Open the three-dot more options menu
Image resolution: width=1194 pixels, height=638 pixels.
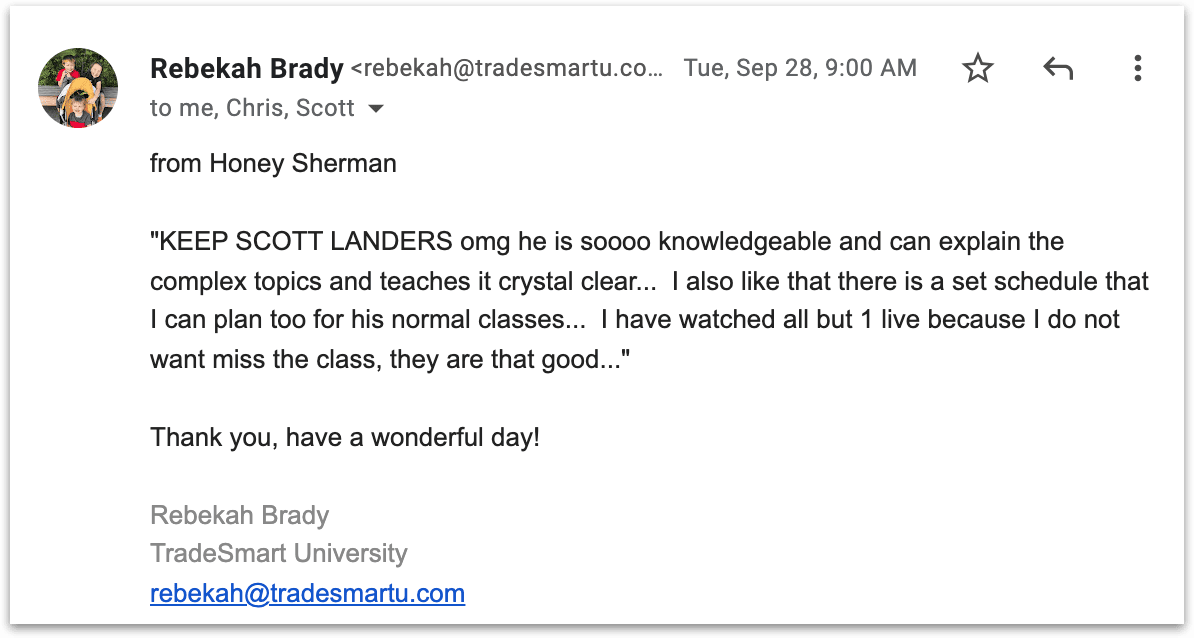1138,69
